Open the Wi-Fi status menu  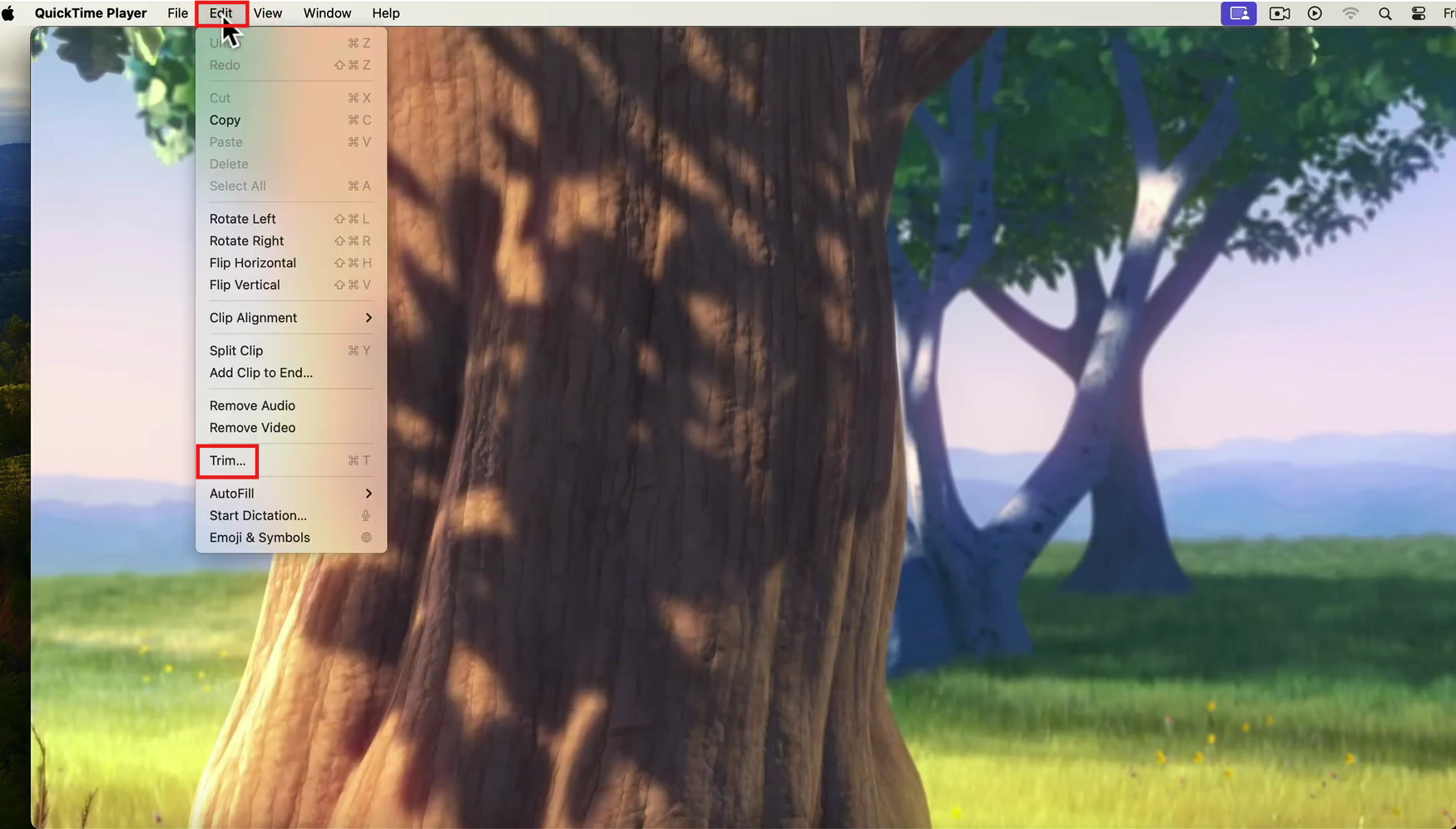[x=1350, y=13]
